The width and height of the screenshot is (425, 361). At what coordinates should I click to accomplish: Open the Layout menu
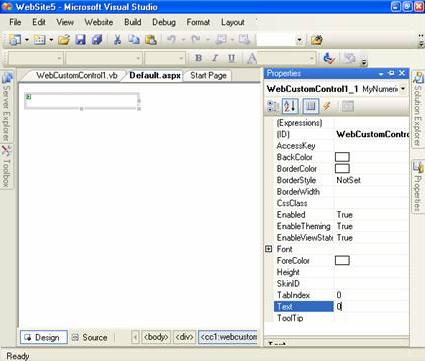tap(233, 22)
